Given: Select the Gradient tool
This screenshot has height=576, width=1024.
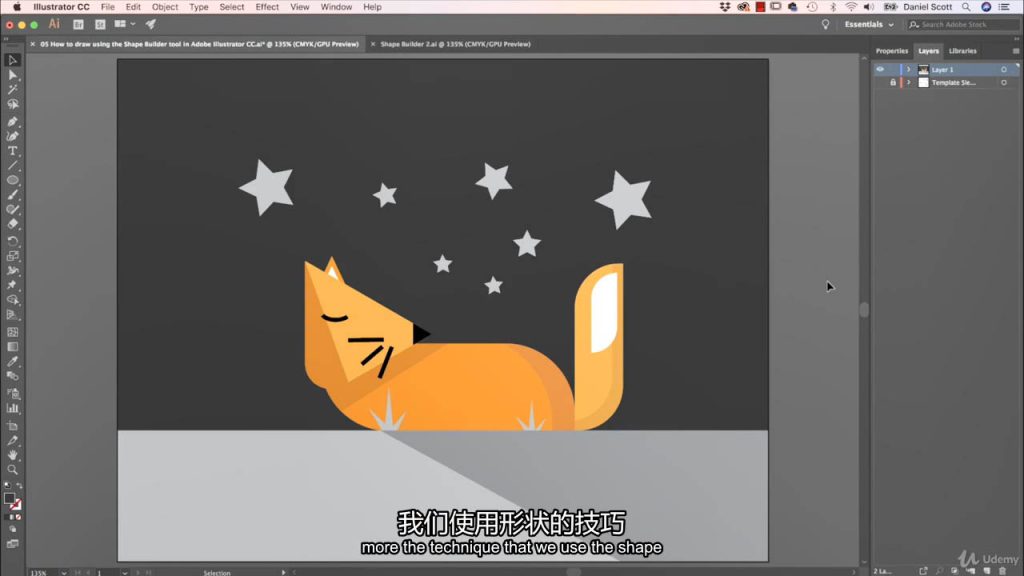Looking at the screenshot, I should [x=12, y=347].
